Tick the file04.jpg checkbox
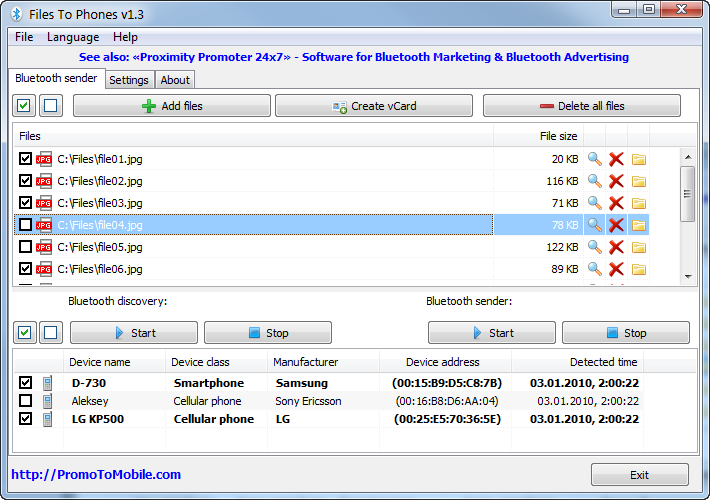710x500 pixels. [25, 225]
